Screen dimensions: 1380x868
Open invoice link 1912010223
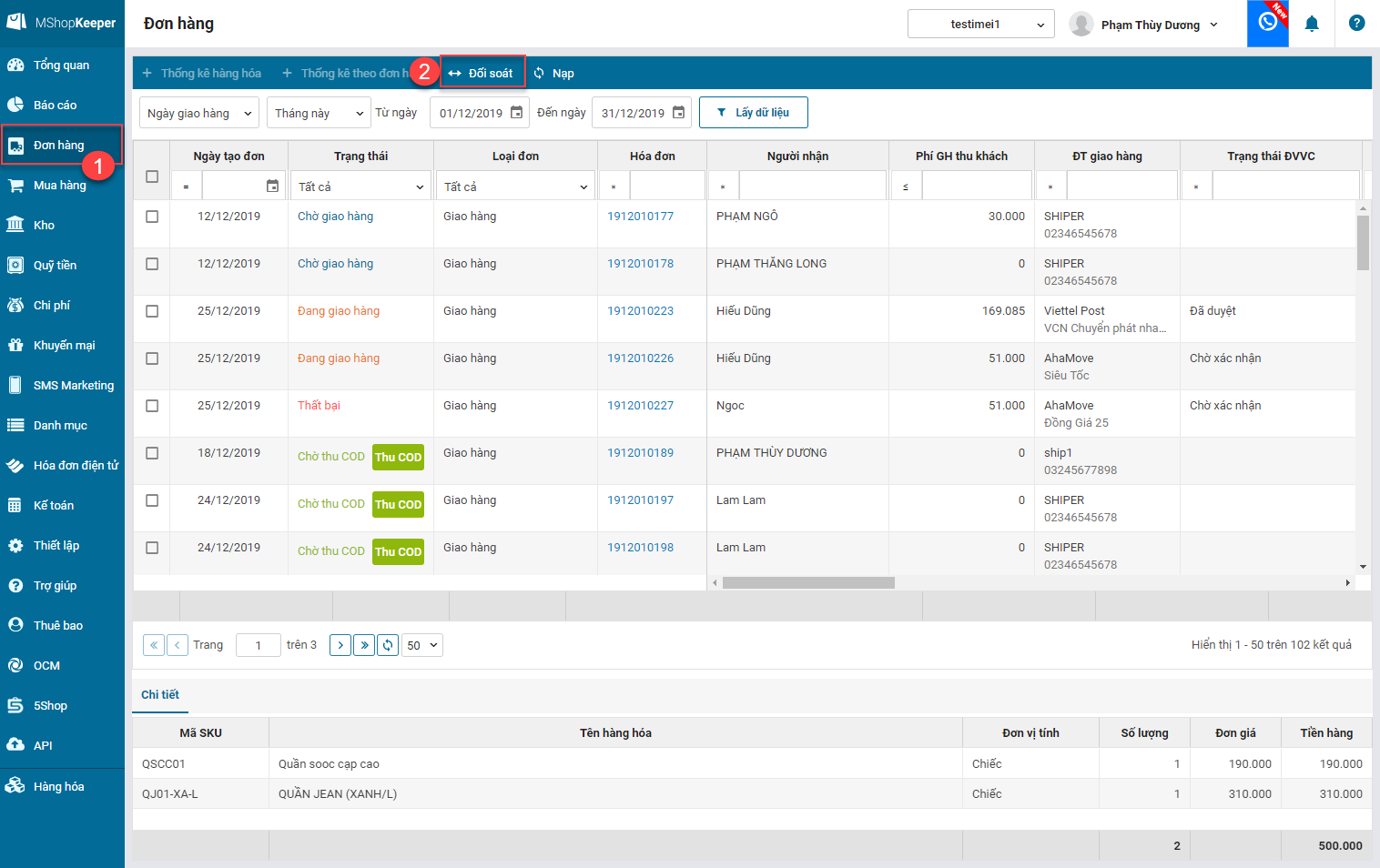coord(640,311)
